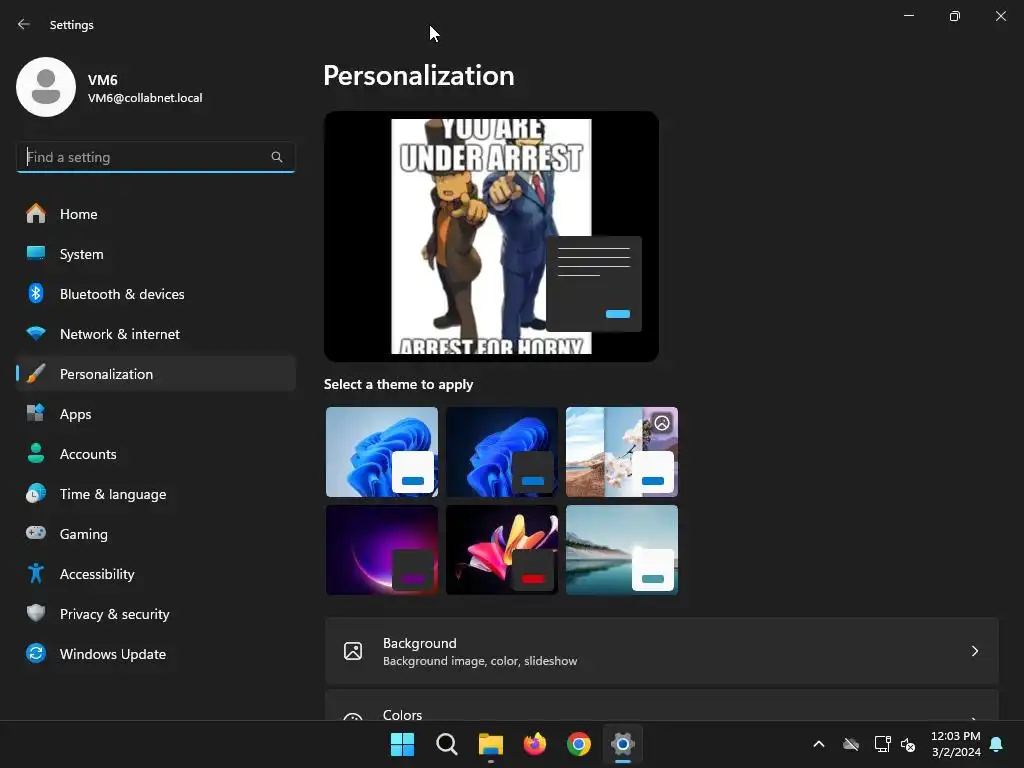Restore down the Settings window
Viewport: 1024px width, 768px height.
[x=955, y=16]
